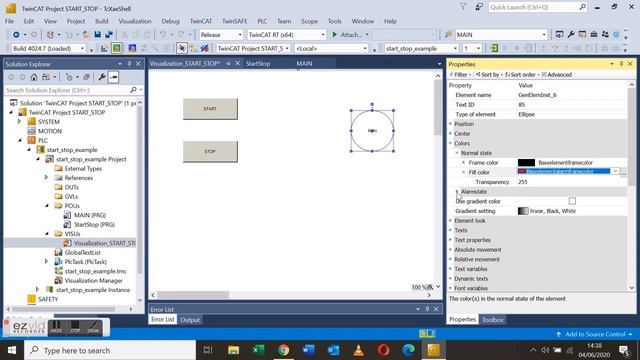
Task: Switch to the StartStop editor tab
Action: (258, 64)
